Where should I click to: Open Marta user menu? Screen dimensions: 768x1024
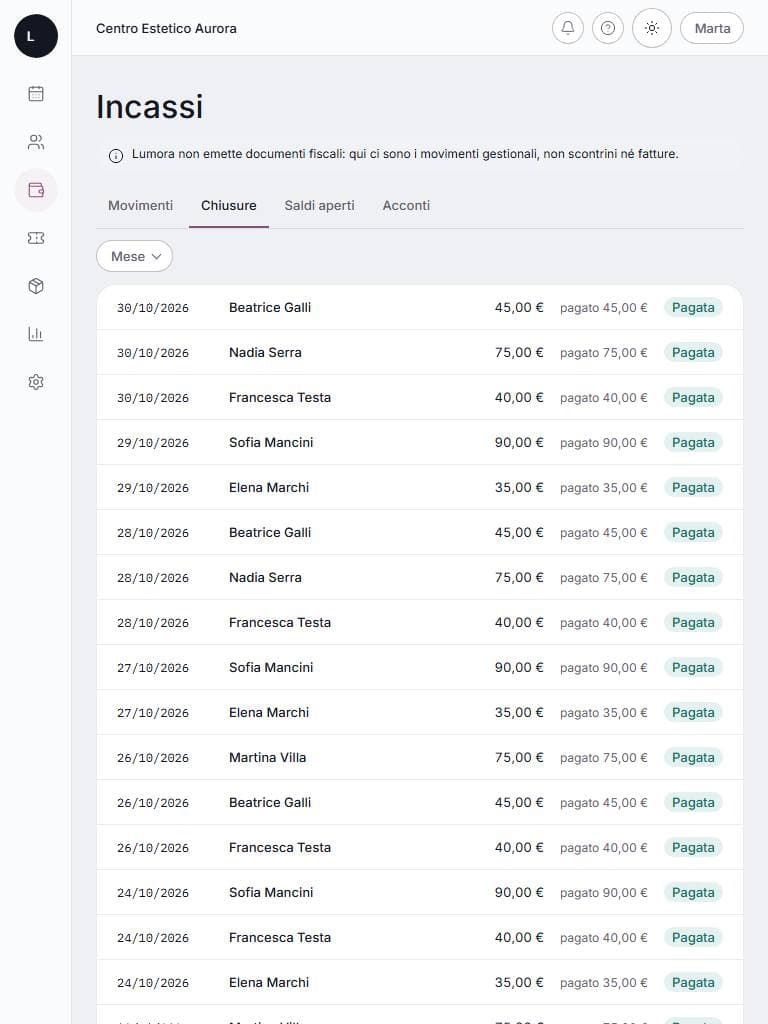pyautogui.click(x=712, y=28)
